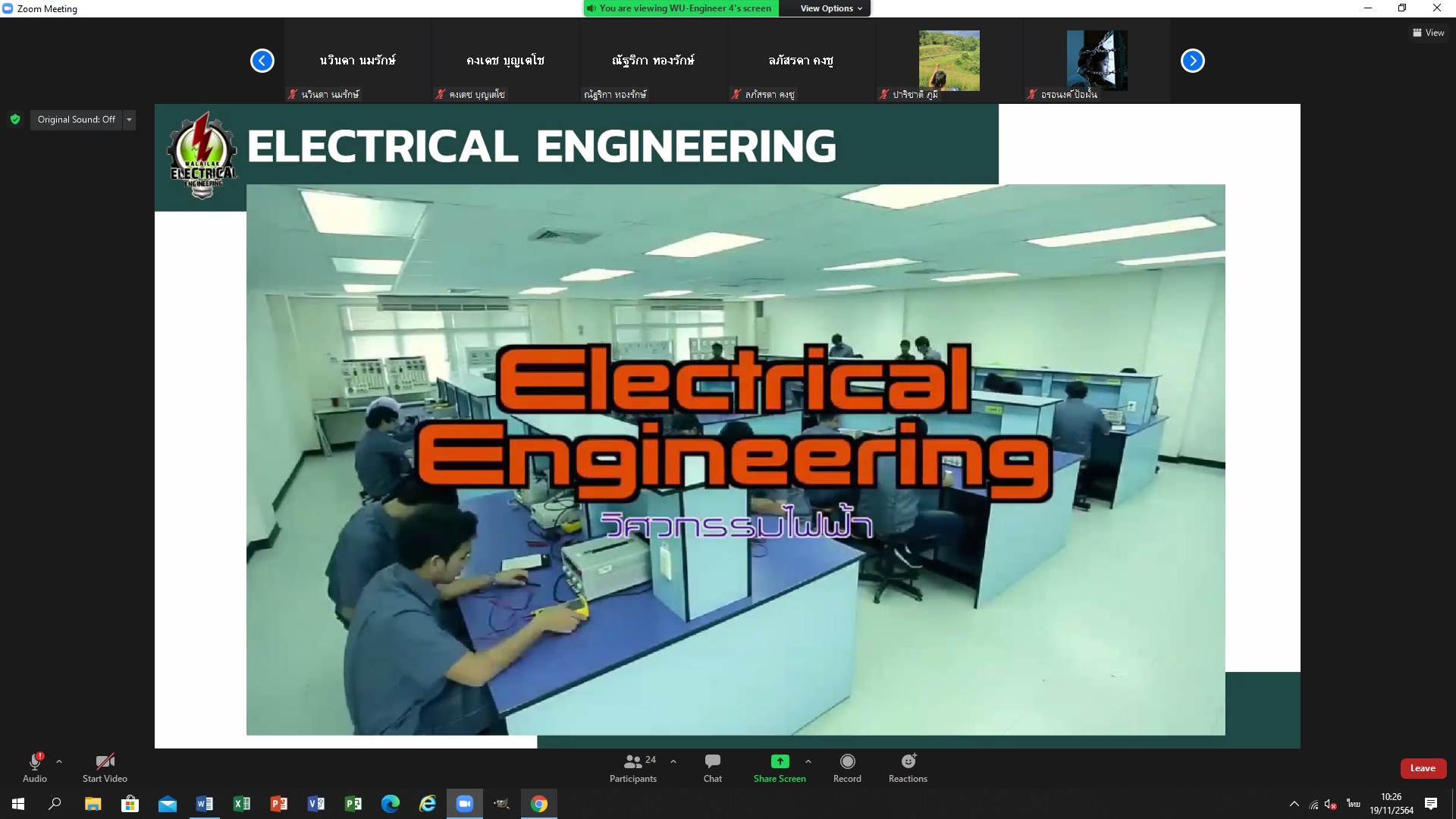Expand audio settings caret next to Audio

tap(59, 761)
